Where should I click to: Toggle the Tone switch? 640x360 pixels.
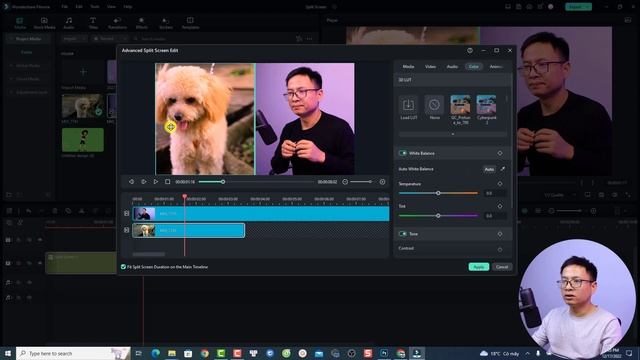(x=403, y=234)
